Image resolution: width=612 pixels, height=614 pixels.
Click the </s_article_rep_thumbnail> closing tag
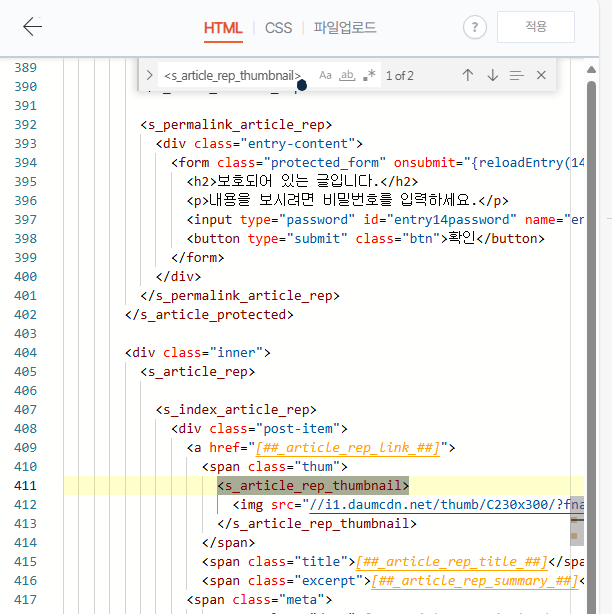(x=317, y=524)
